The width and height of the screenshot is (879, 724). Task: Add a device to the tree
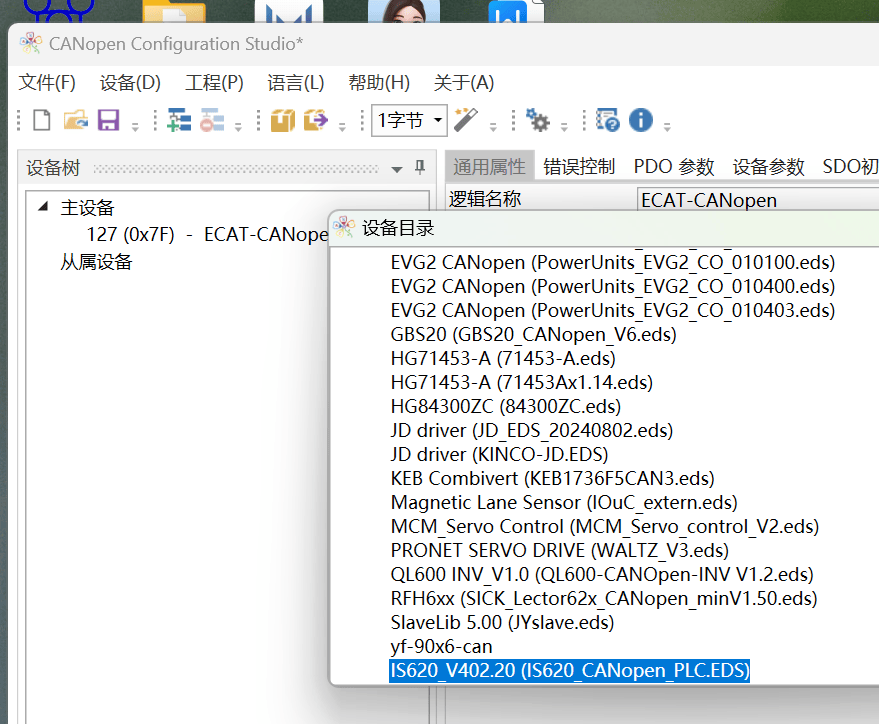(179, 120)
